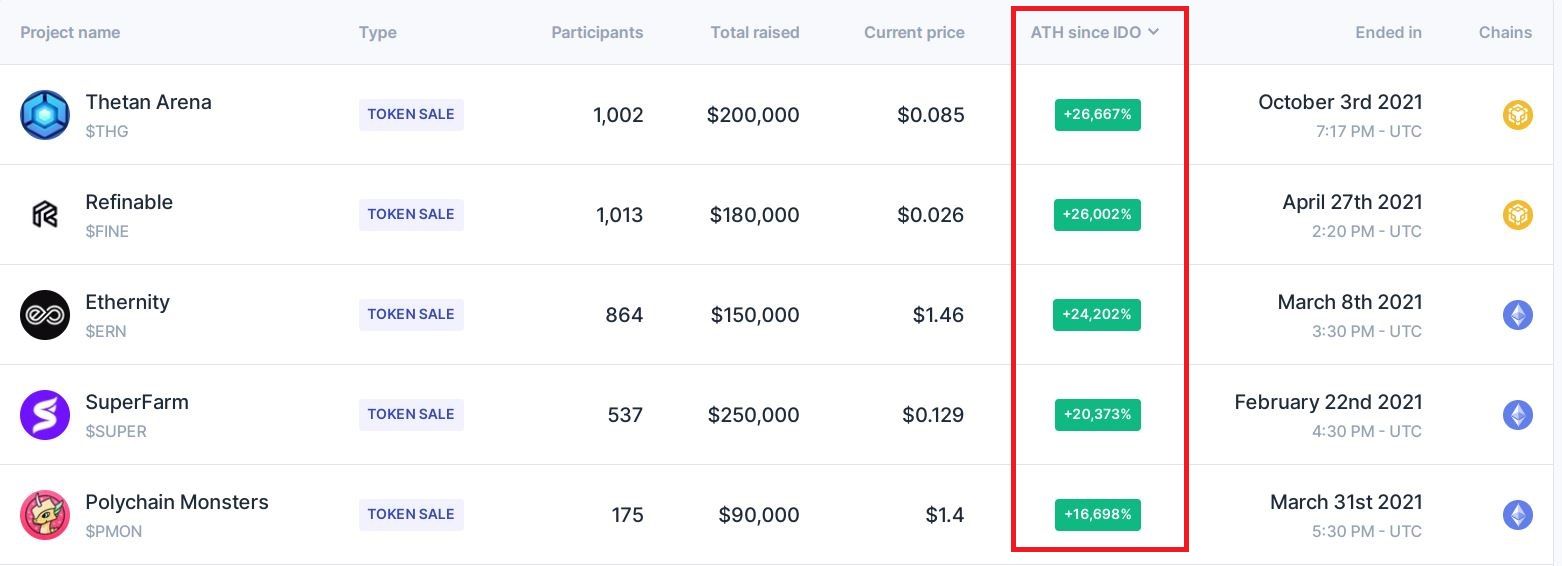The width and height of the screenshot is (1562, 566).
Task: Click the Ethernity infinity logo
Action: point(45,315)
